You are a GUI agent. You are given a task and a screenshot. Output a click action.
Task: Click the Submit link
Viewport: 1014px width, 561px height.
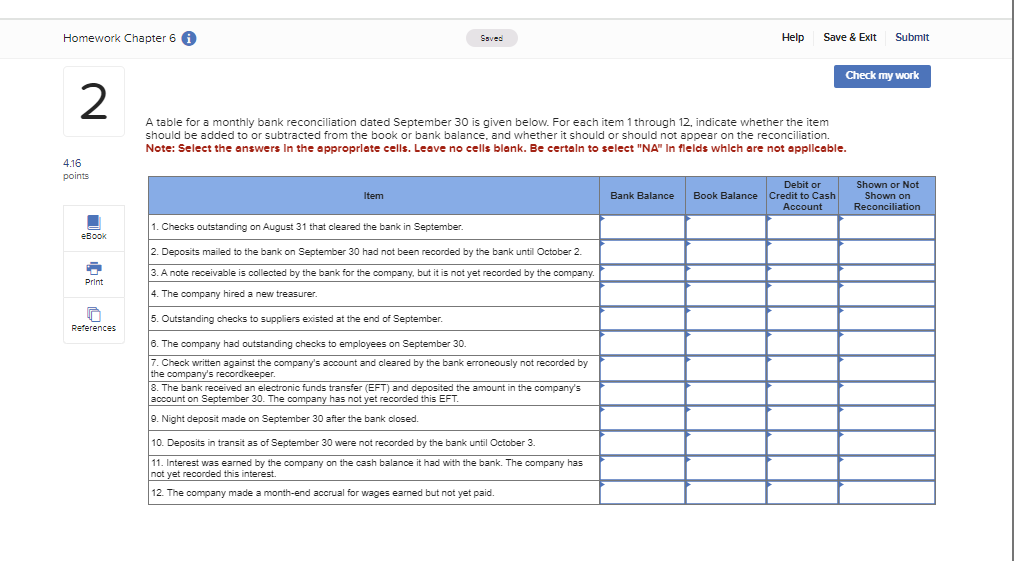pyautogui.click(x=912, y=37)
